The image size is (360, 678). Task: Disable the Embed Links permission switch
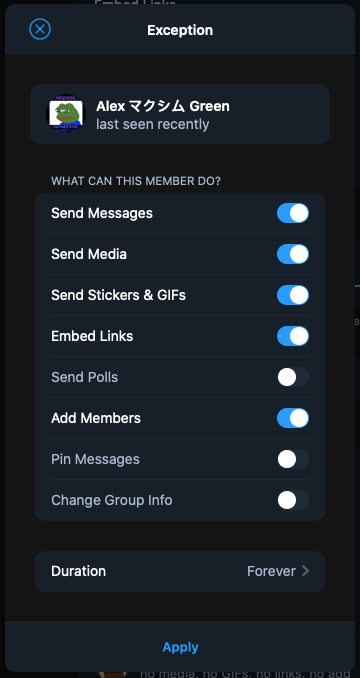[293, 336]
